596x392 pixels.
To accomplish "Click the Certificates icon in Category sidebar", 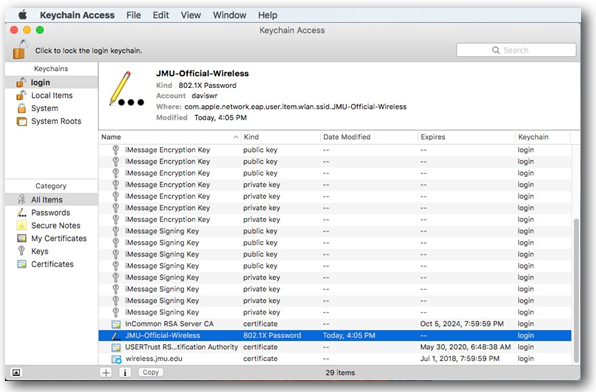I will coord(22,264).
